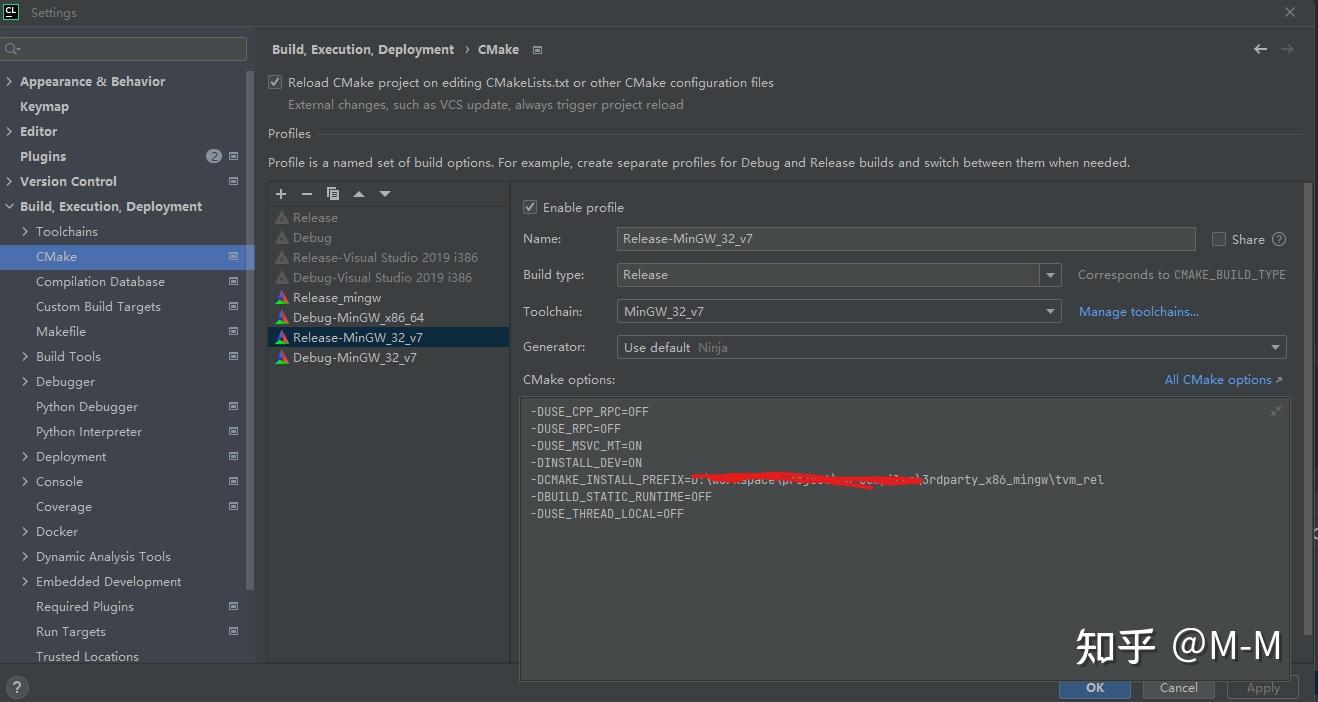Open Compilation Database settings

pyautogui.click(x=100, y=281)
